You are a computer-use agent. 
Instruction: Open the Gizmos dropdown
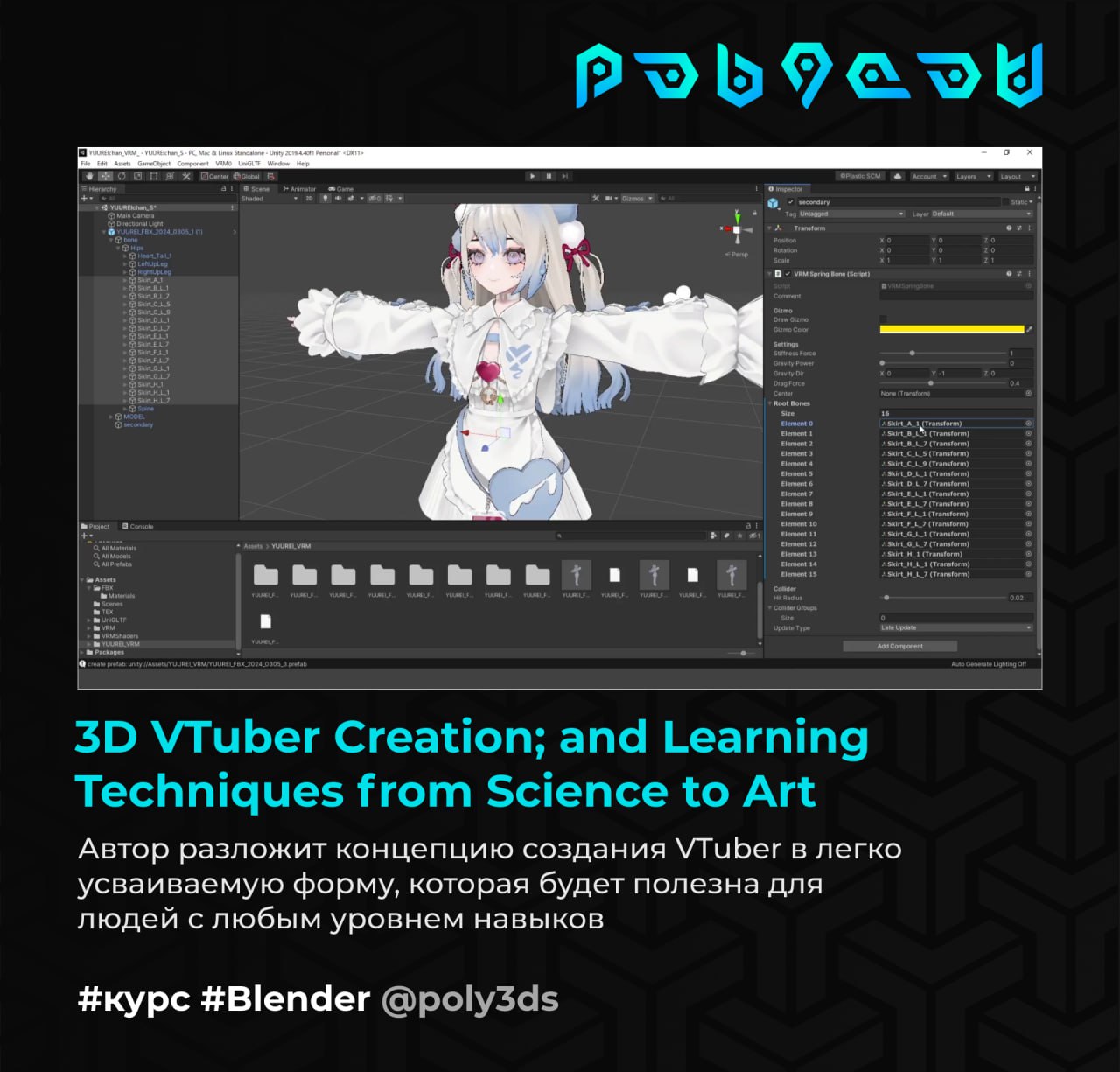point(637,199)
